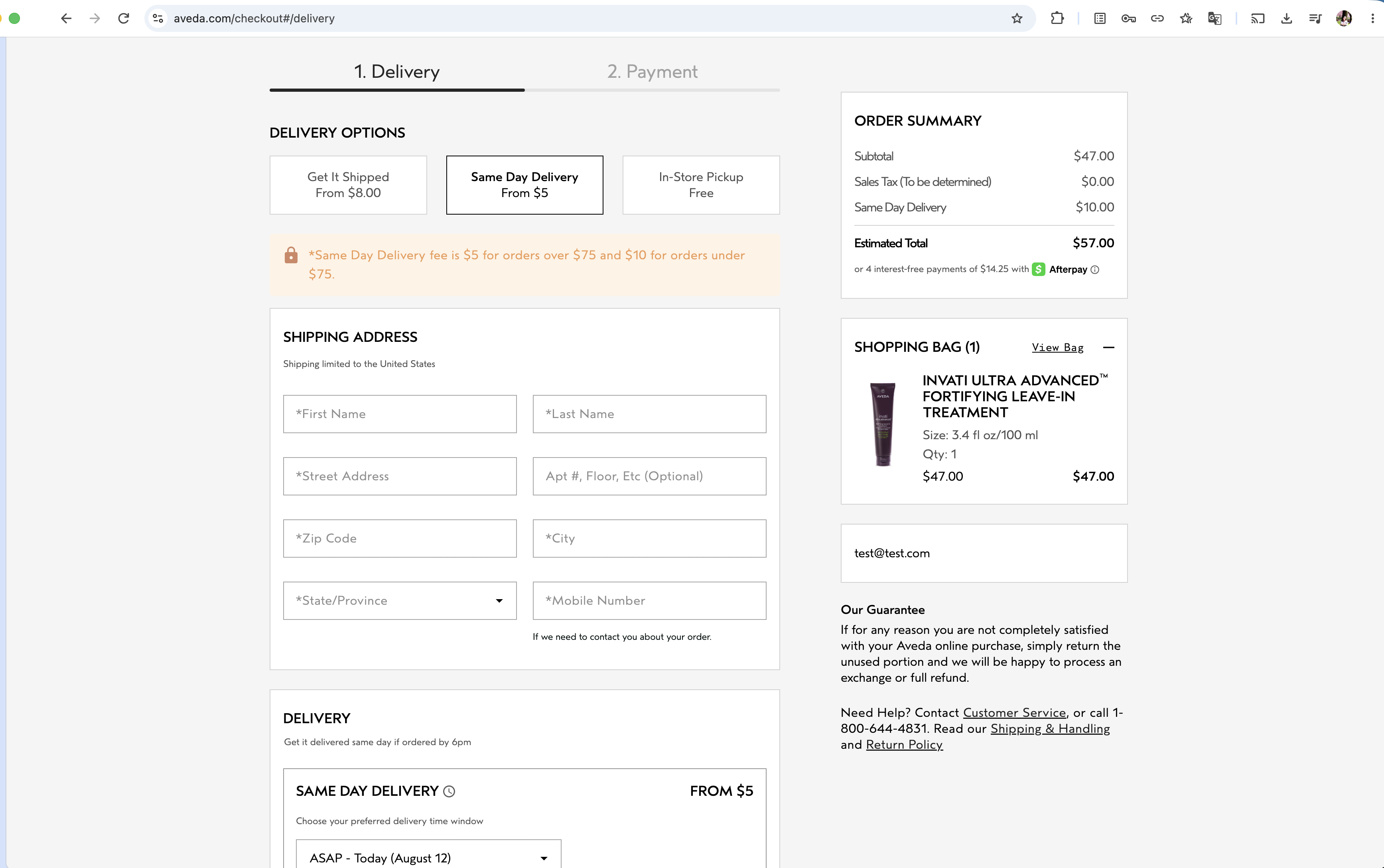1384x868 pixels.
Task: Click Estimated Total $57.00 amount
Action: 1093,243
